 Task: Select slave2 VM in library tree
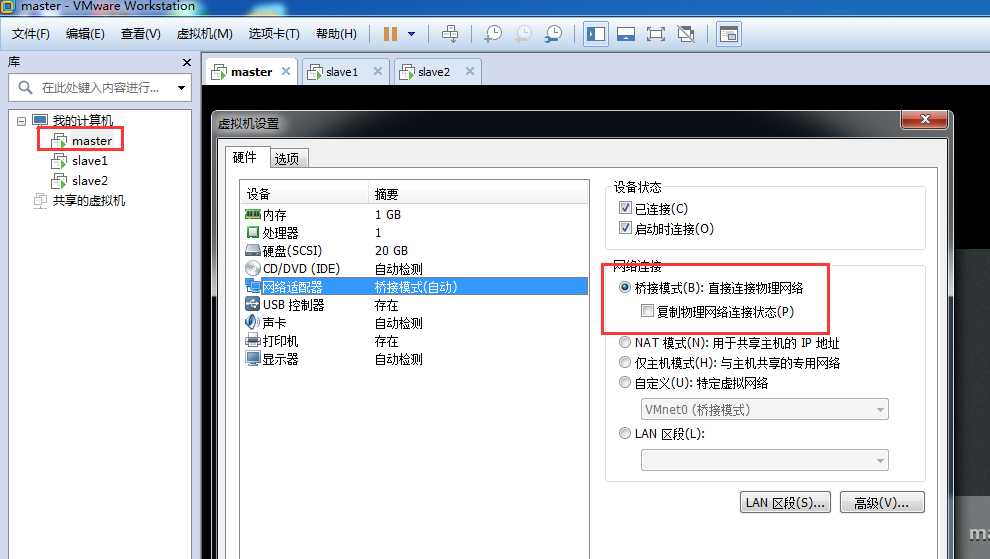[89, 181]
